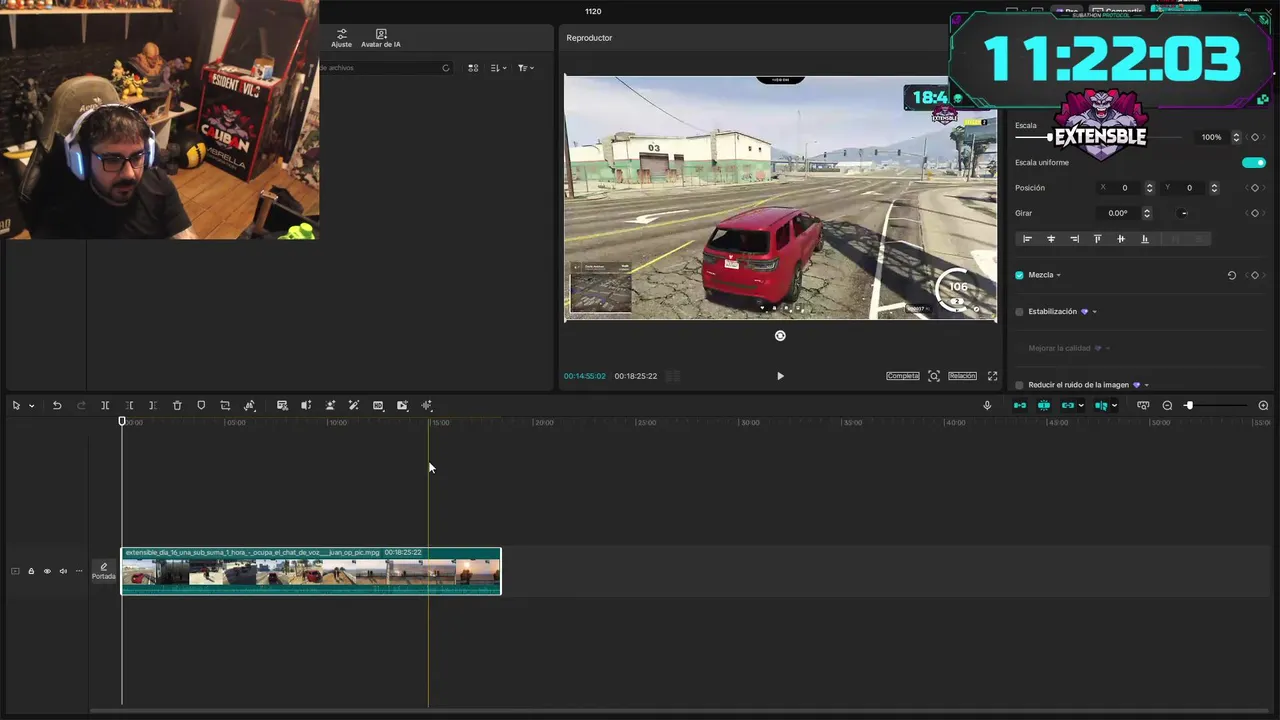The width and height of the screenshot is (1280, 720).
Task: Open the media sort dropdown
Action: coord(499,68)
